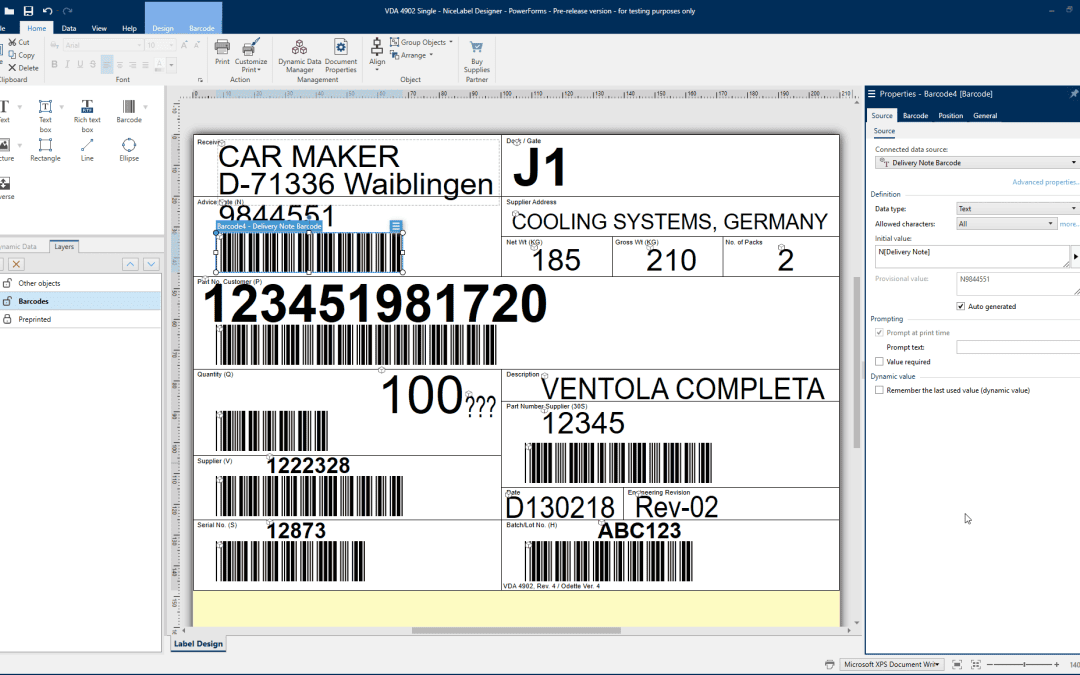Open the Group Objects dropdown
The height and width of the screenshot is (675, 1080).
click(422, 42)
